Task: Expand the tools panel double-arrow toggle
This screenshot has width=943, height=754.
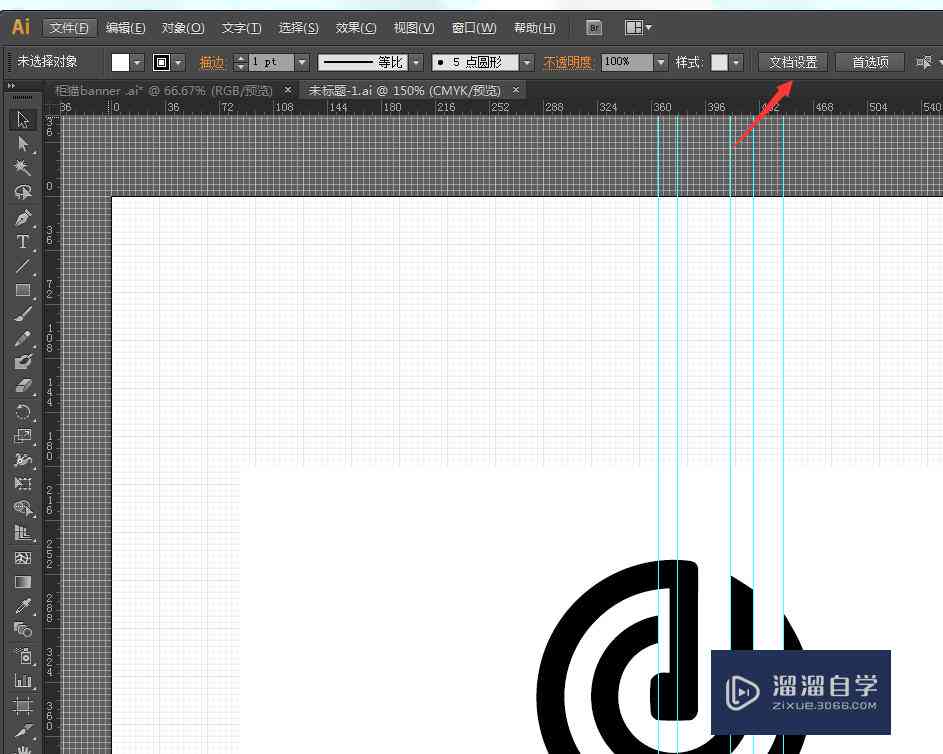Action: [x=11, y=86]
